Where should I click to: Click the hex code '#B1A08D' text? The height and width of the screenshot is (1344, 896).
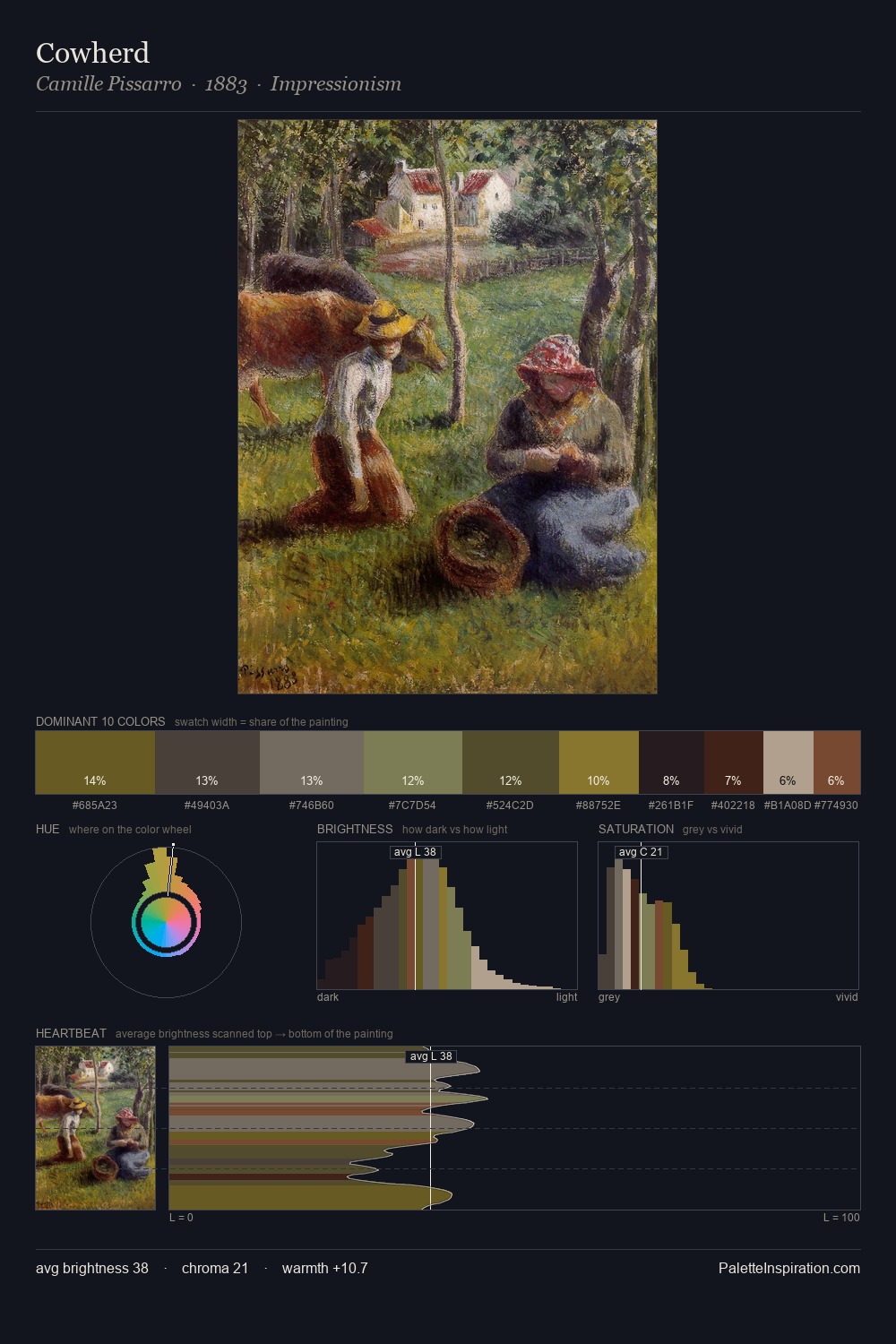(x=788, y=806)
